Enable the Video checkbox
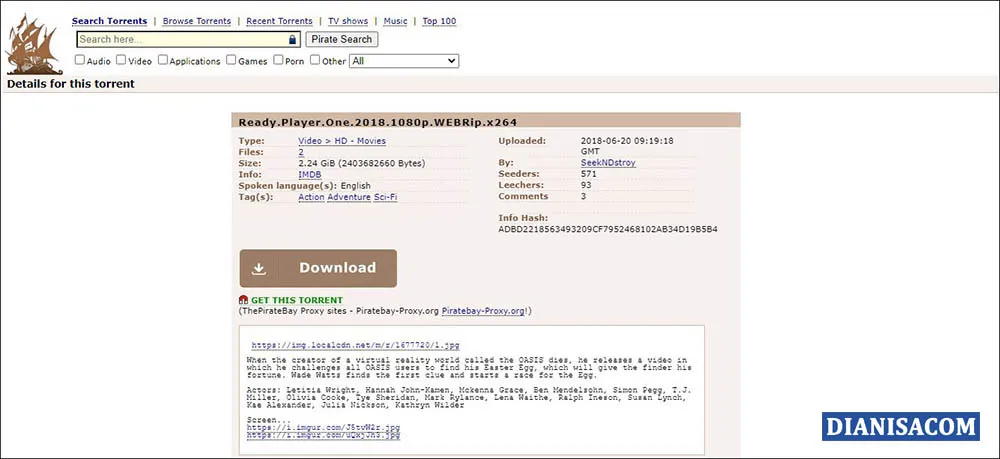 (x=121, y=60)
